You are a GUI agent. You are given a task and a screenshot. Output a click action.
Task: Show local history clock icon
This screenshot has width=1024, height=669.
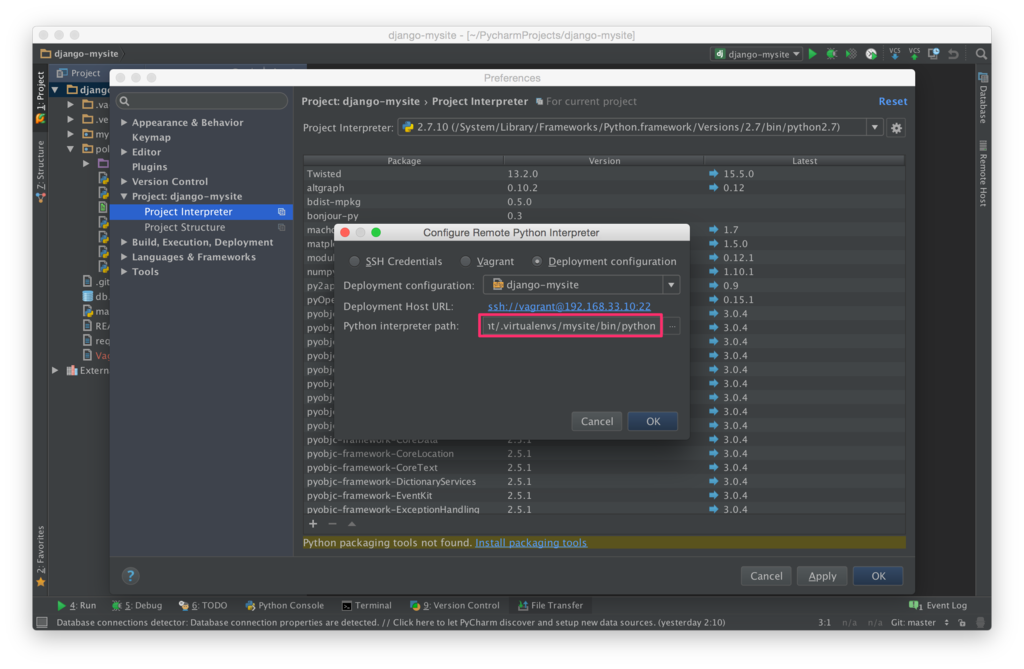pyautogui.click(x=933, y=54)
